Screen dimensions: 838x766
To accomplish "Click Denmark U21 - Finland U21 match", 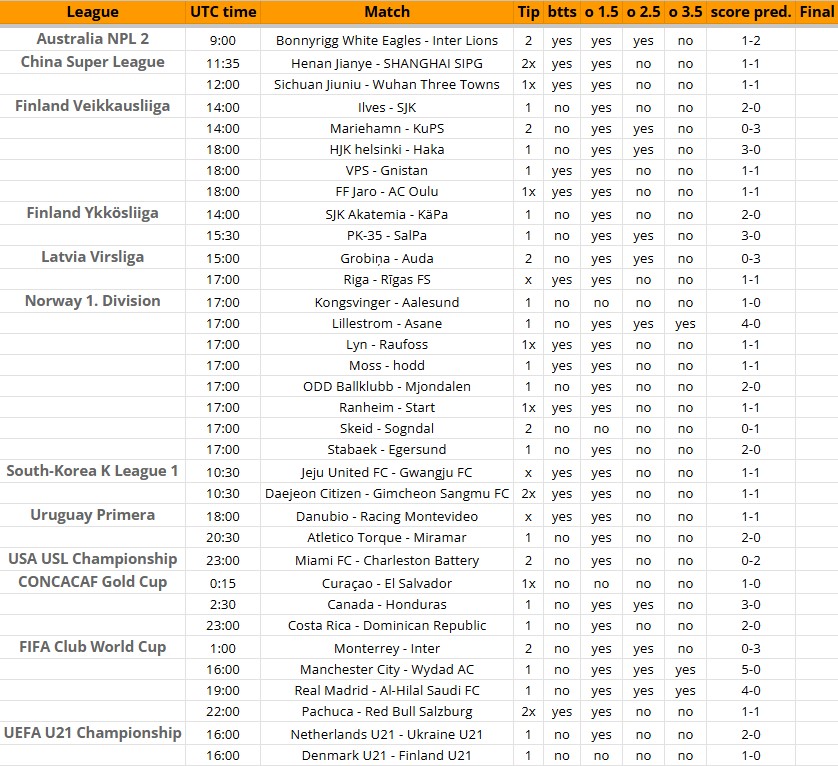I will [387, 755].
